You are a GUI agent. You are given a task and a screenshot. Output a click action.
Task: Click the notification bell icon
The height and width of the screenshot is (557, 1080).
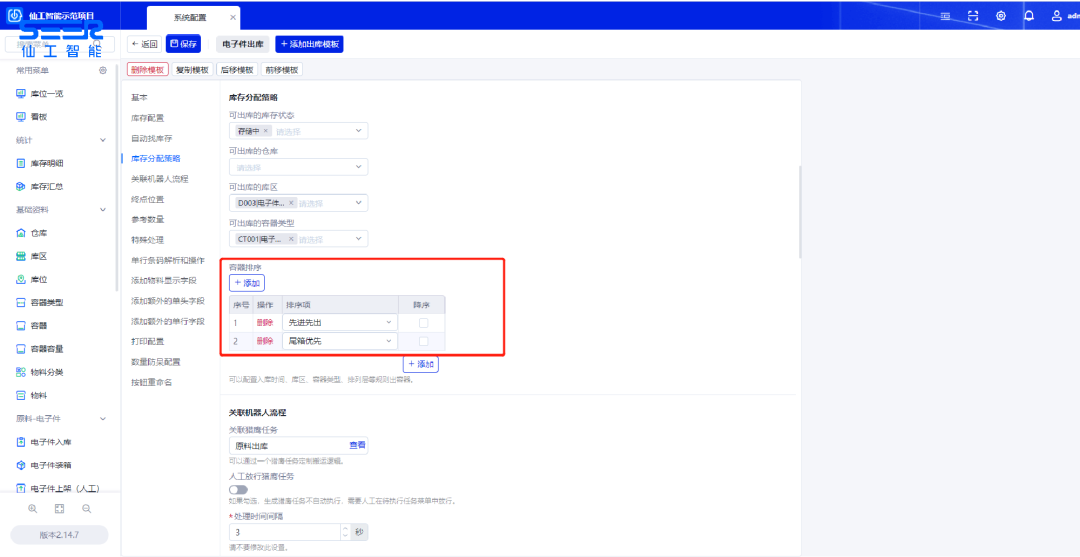(x=1029, y=16)
